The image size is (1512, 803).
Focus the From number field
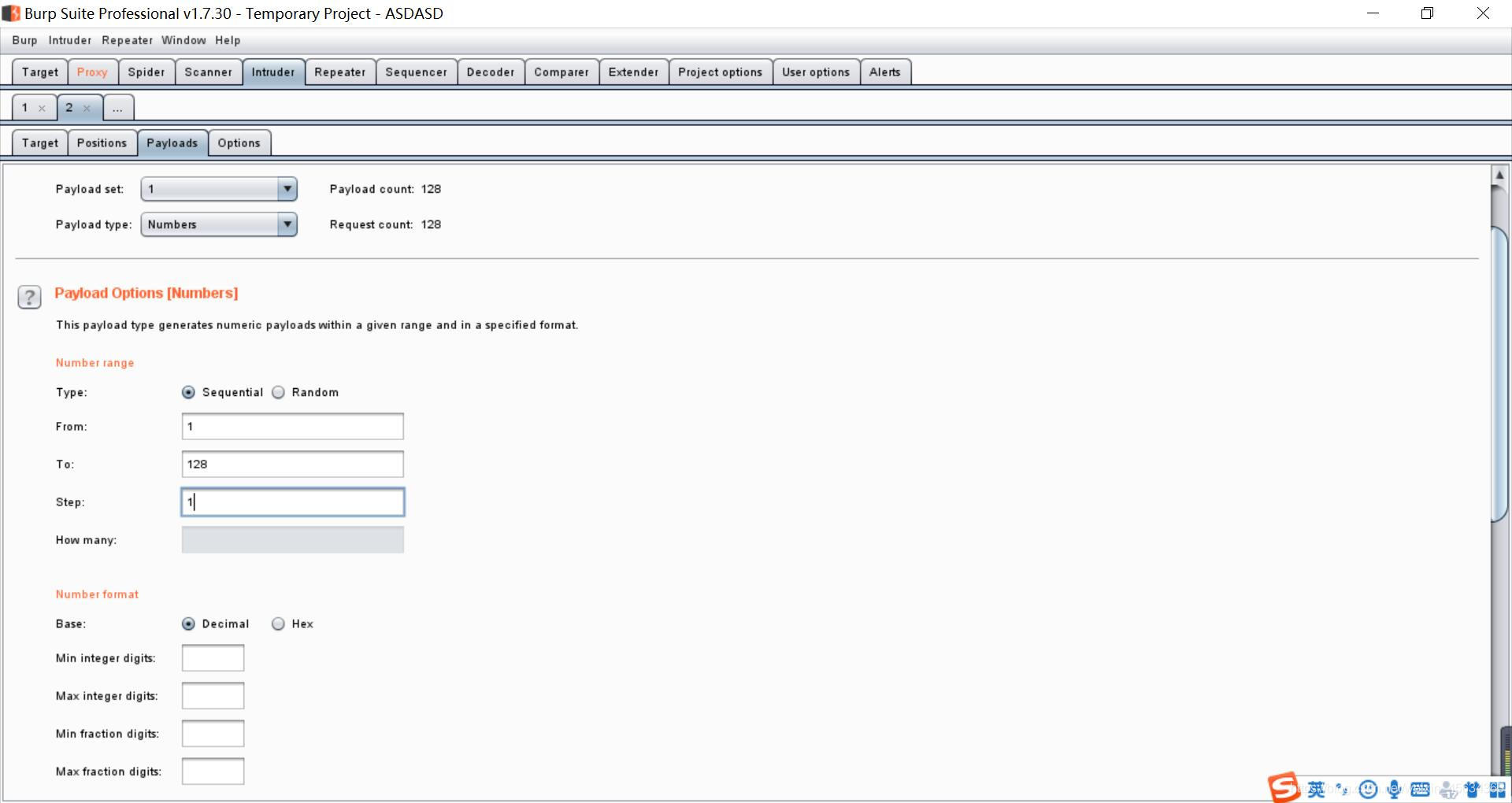(x=293, y=427)
